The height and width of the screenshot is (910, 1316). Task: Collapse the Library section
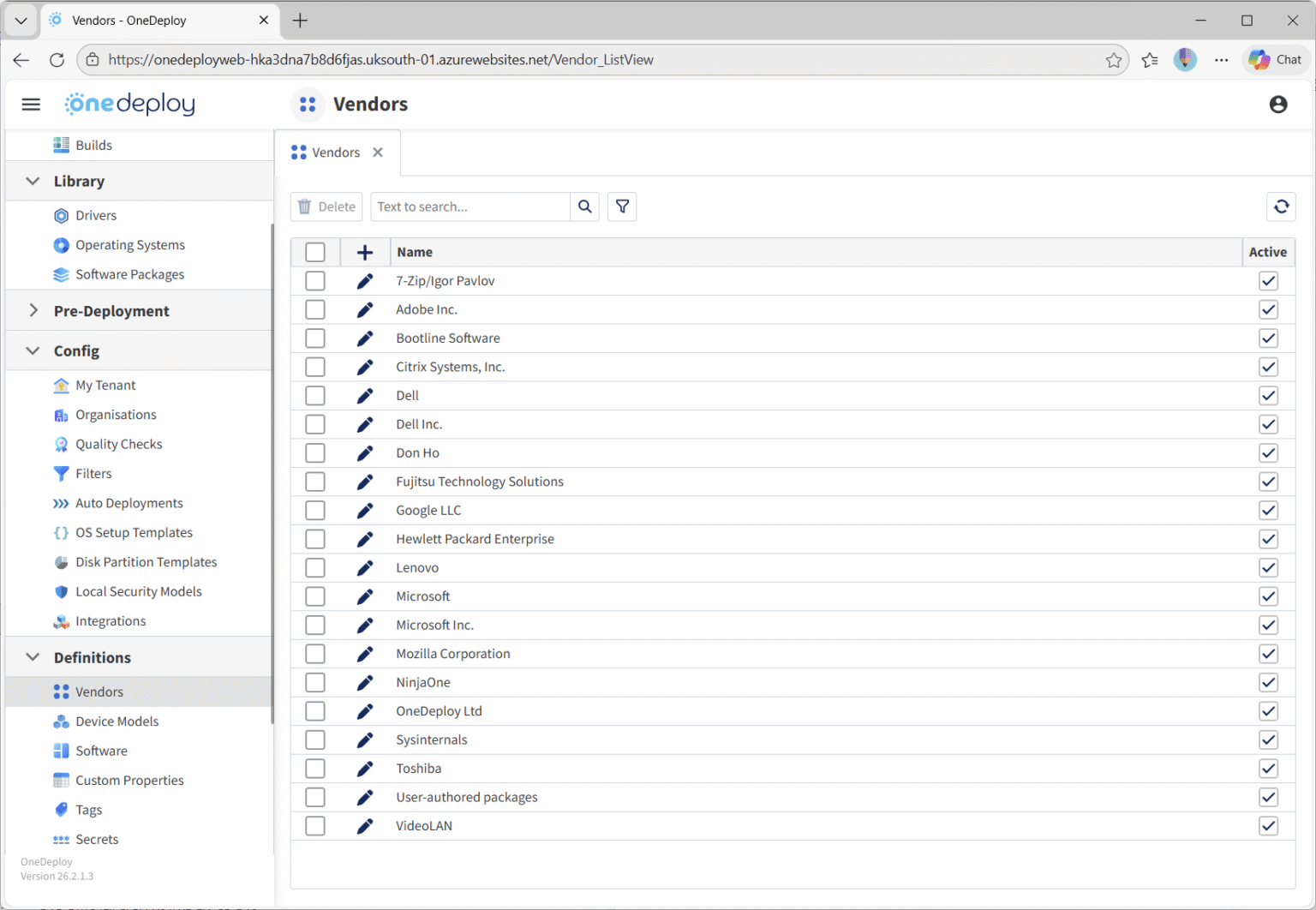33,181
